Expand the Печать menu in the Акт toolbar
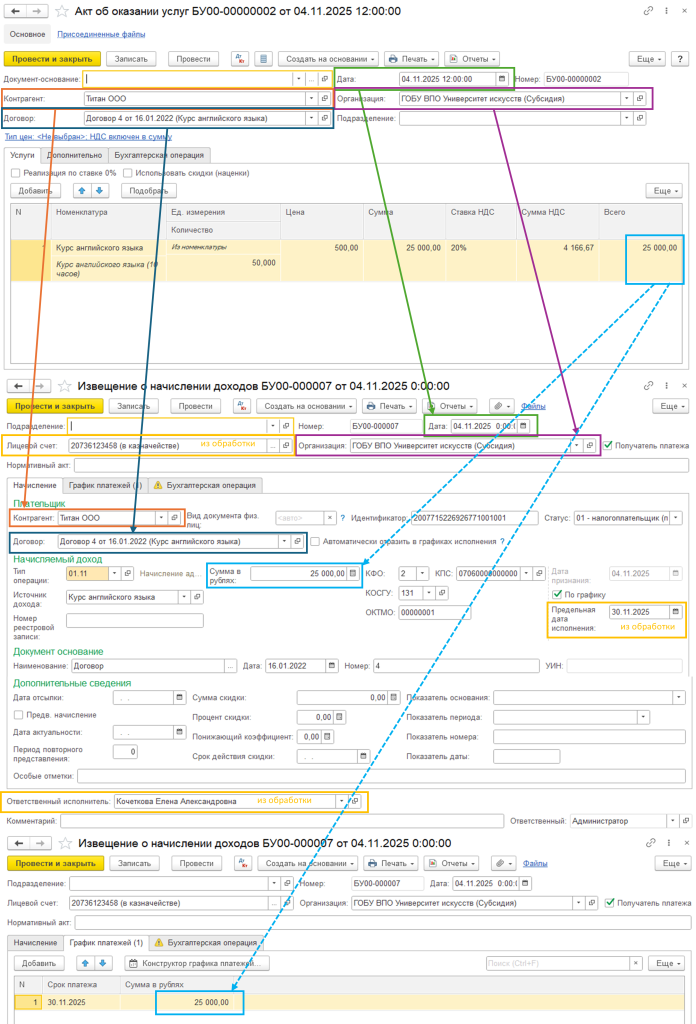Viewport: 696px width, 1024px height. (411, 59)
